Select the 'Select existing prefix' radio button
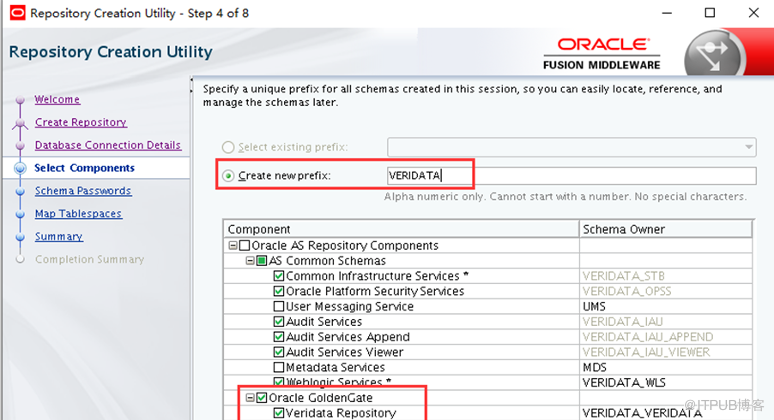 pos(228,147)
